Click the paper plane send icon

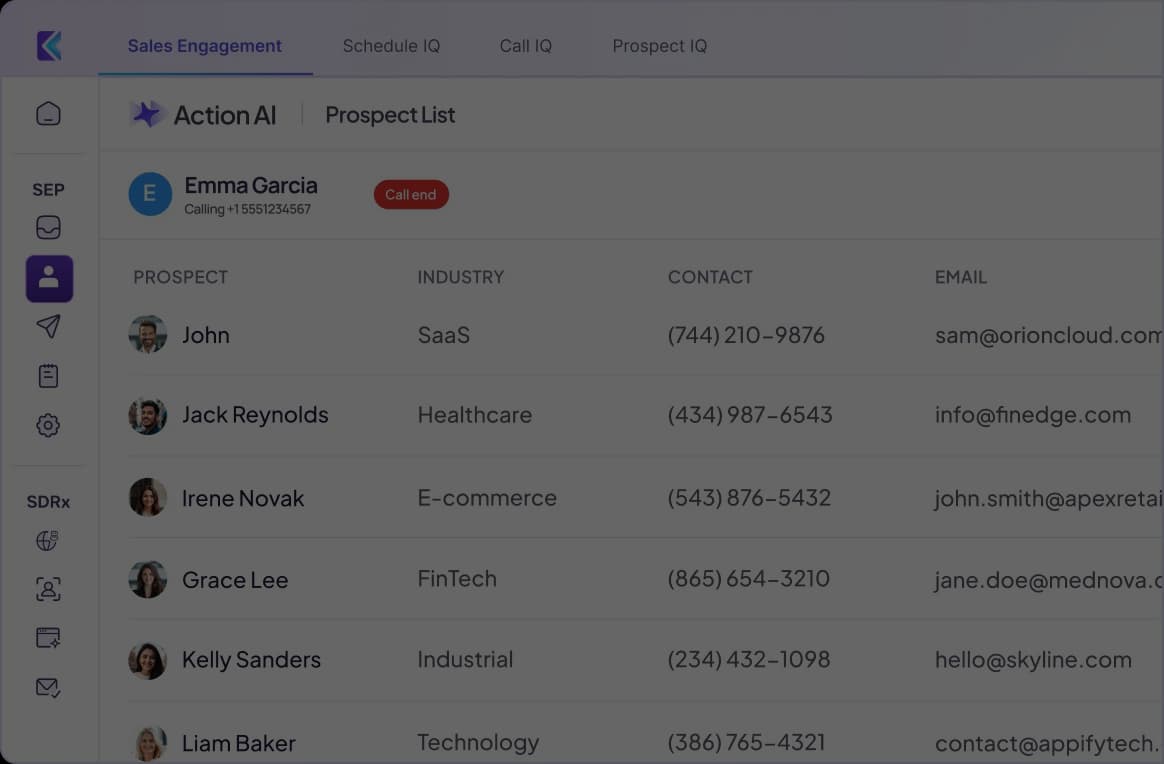click(48, 326)
